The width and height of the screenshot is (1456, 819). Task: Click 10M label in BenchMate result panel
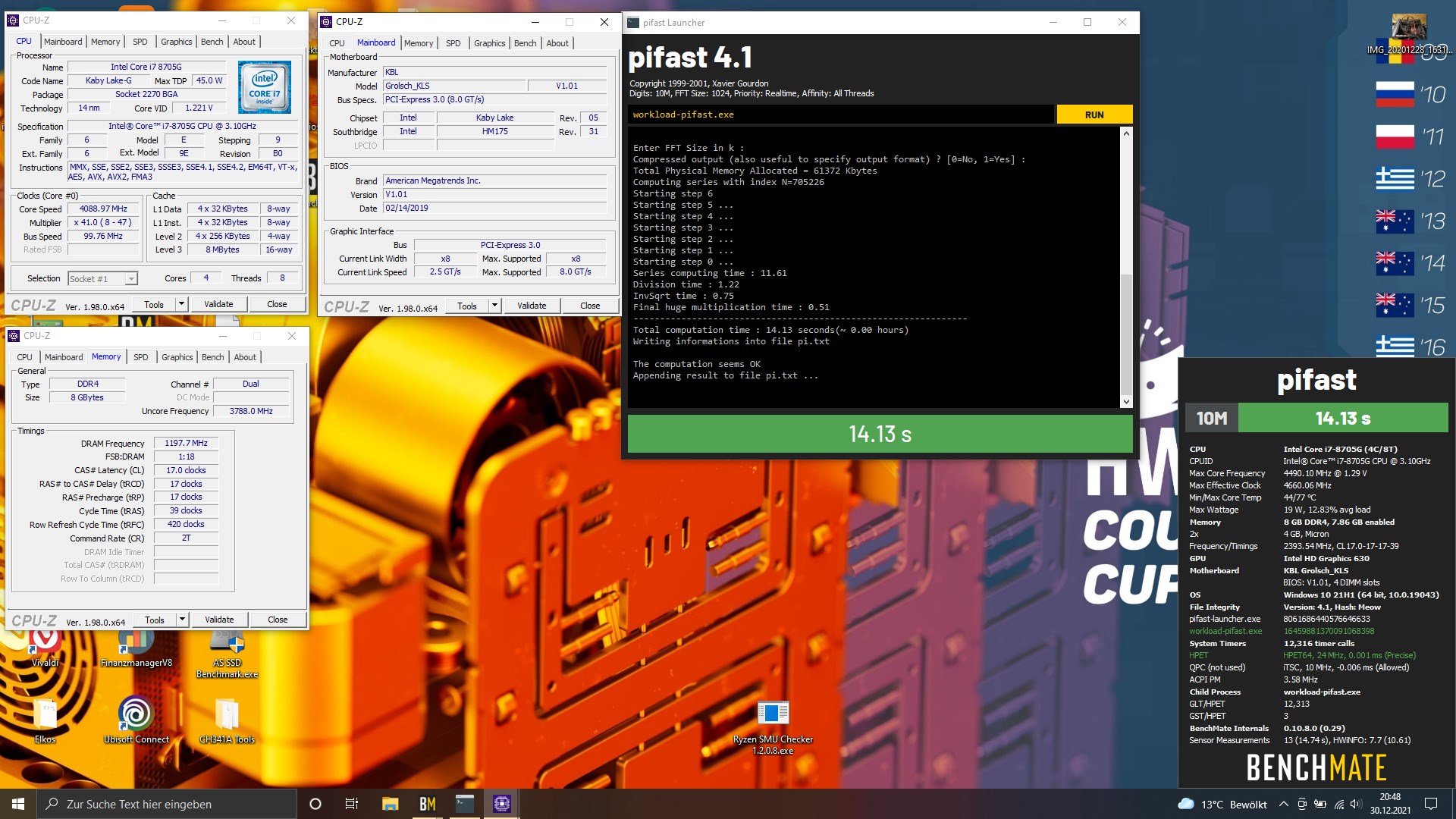tap(1212, 418)
